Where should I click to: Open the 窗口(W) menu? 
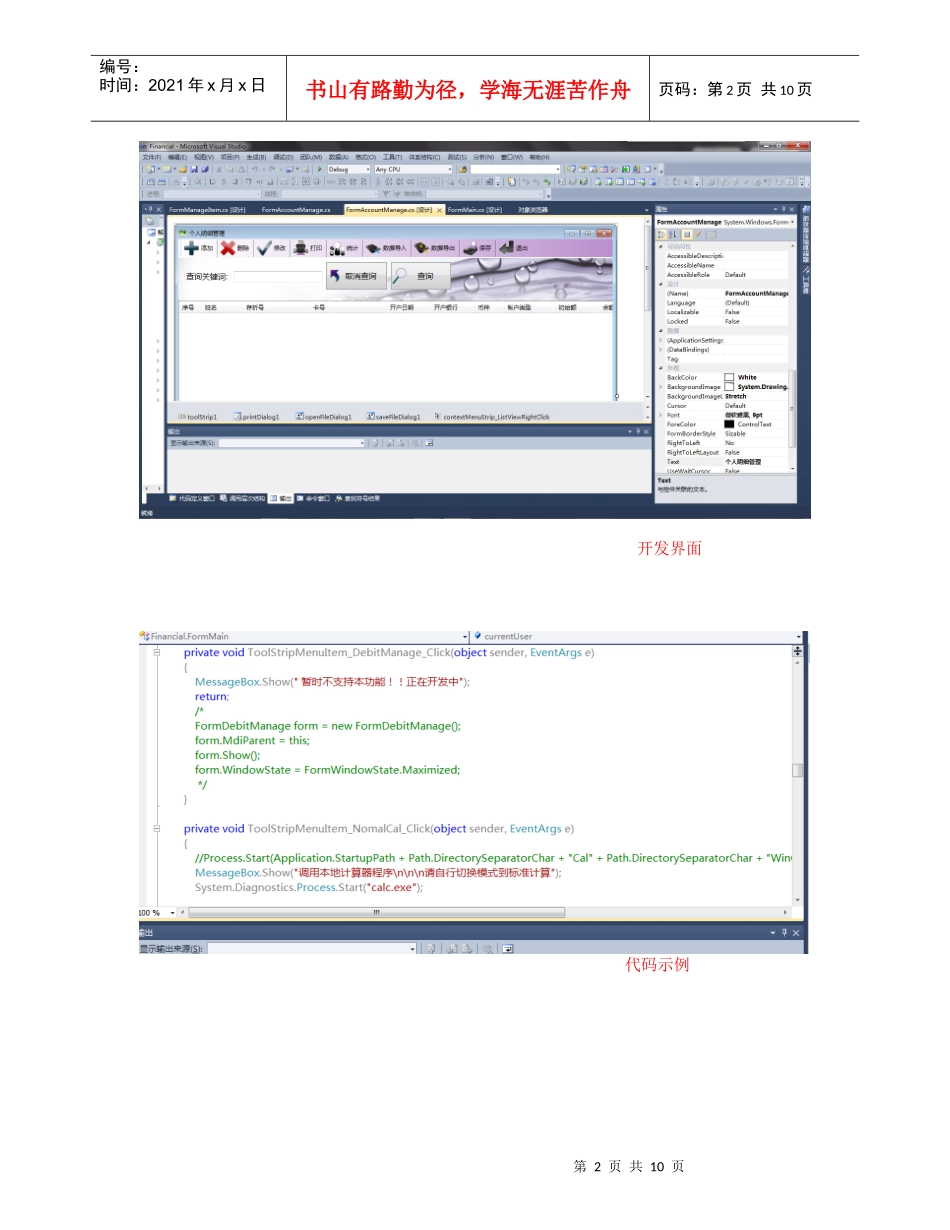512,157
